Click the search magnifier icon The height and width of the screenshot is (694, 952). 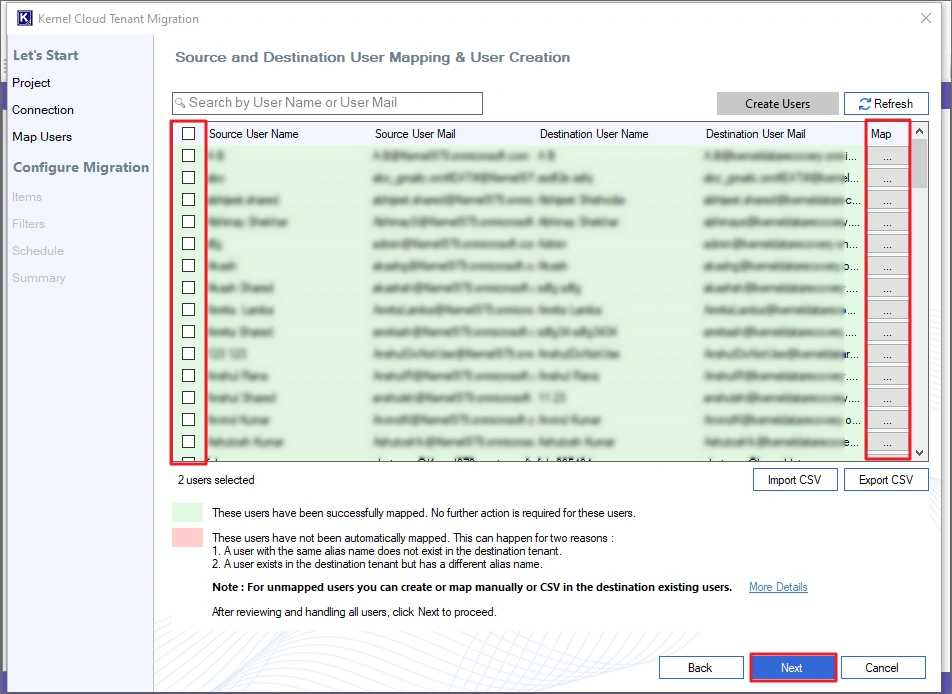coord(180,103)
